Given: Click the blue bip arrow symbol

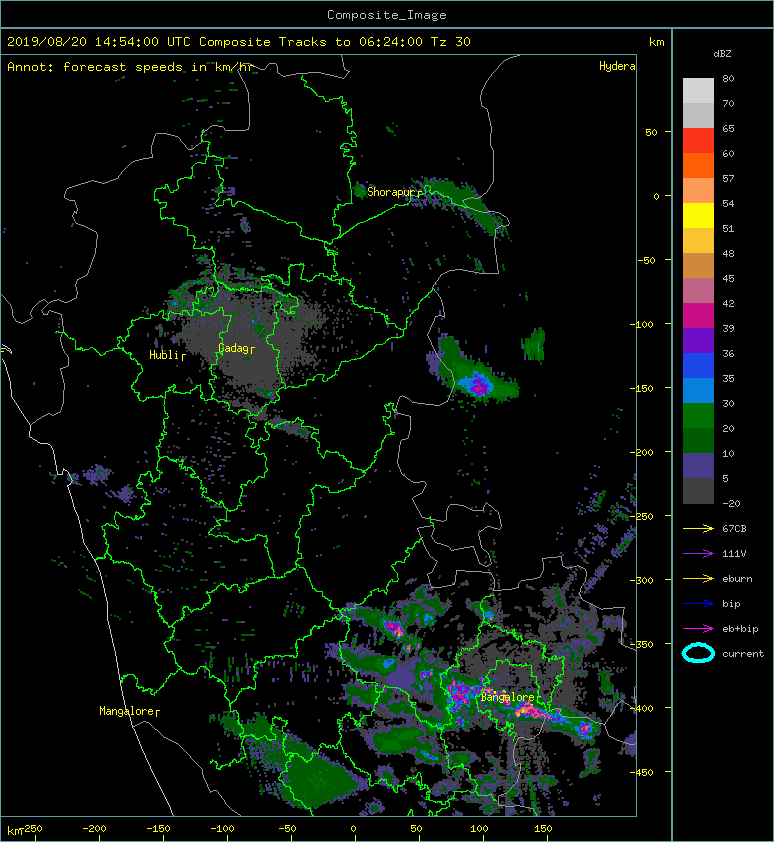Looking at the screenshot, I should [x=698, y=604].
